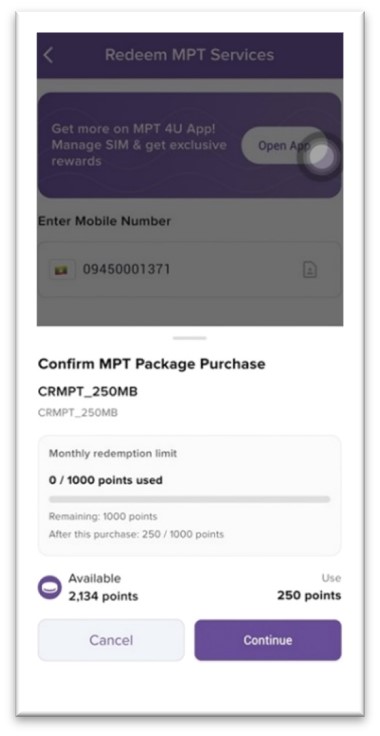Click the Redeem MPT Services title
Screen dimensions: 380x736
190,55
